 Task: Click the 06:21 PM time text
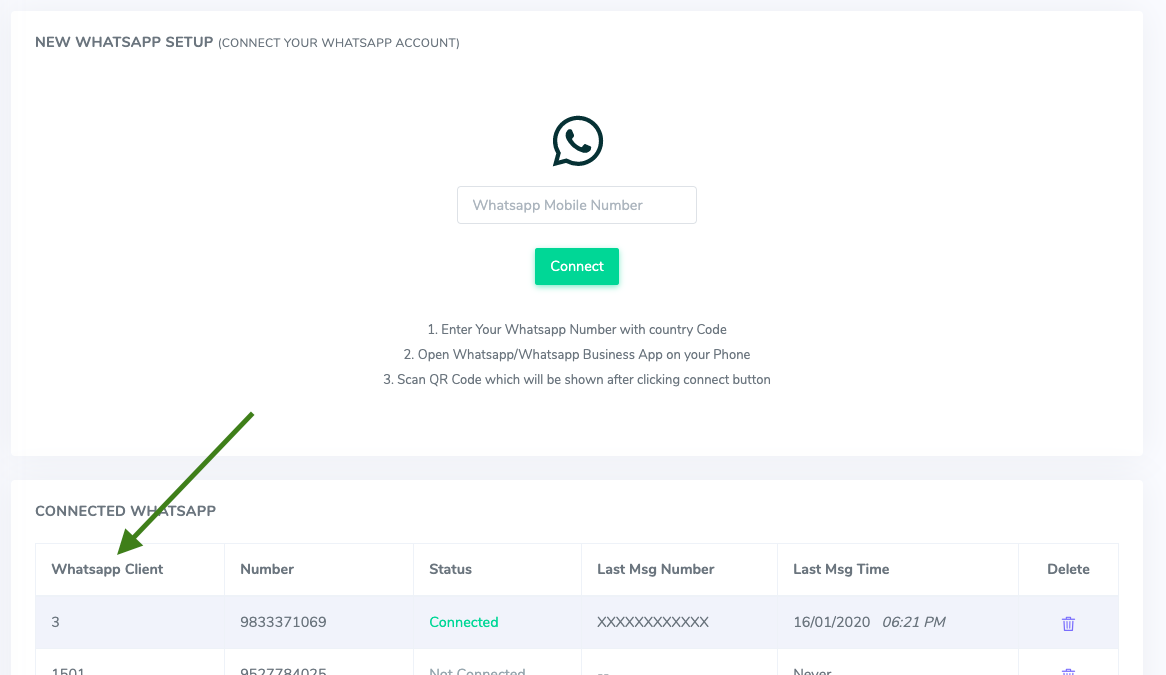click(914, 622)
